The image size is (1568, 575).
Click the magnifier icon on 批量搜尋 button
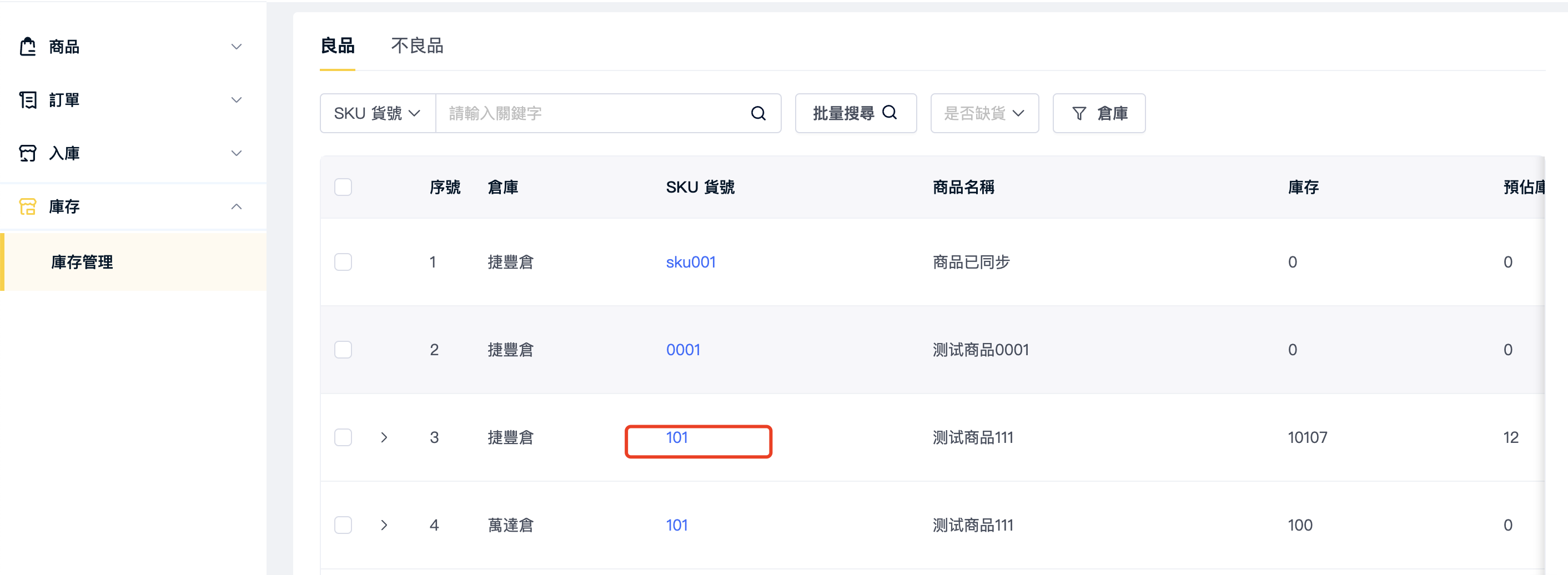coord(889,113)
